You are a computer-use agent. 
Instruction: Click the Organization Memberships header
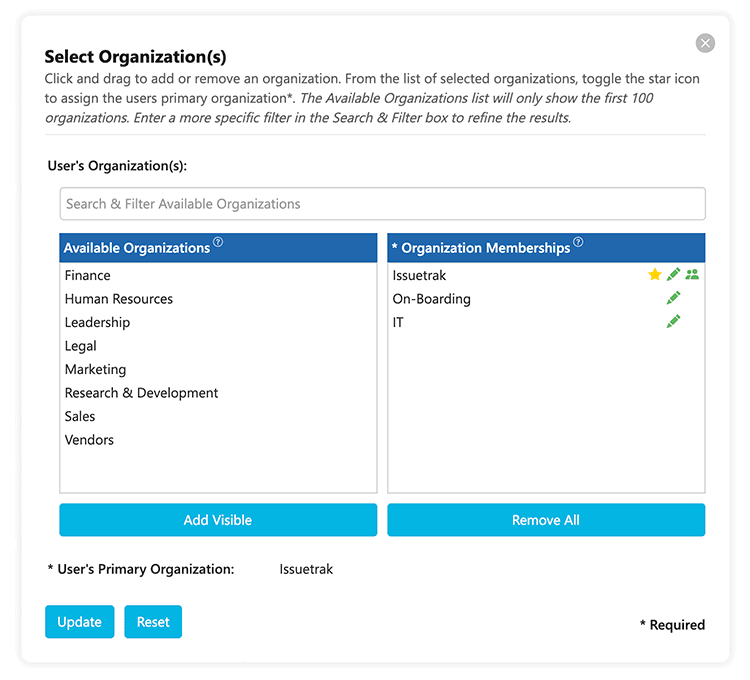click(546, 248)
